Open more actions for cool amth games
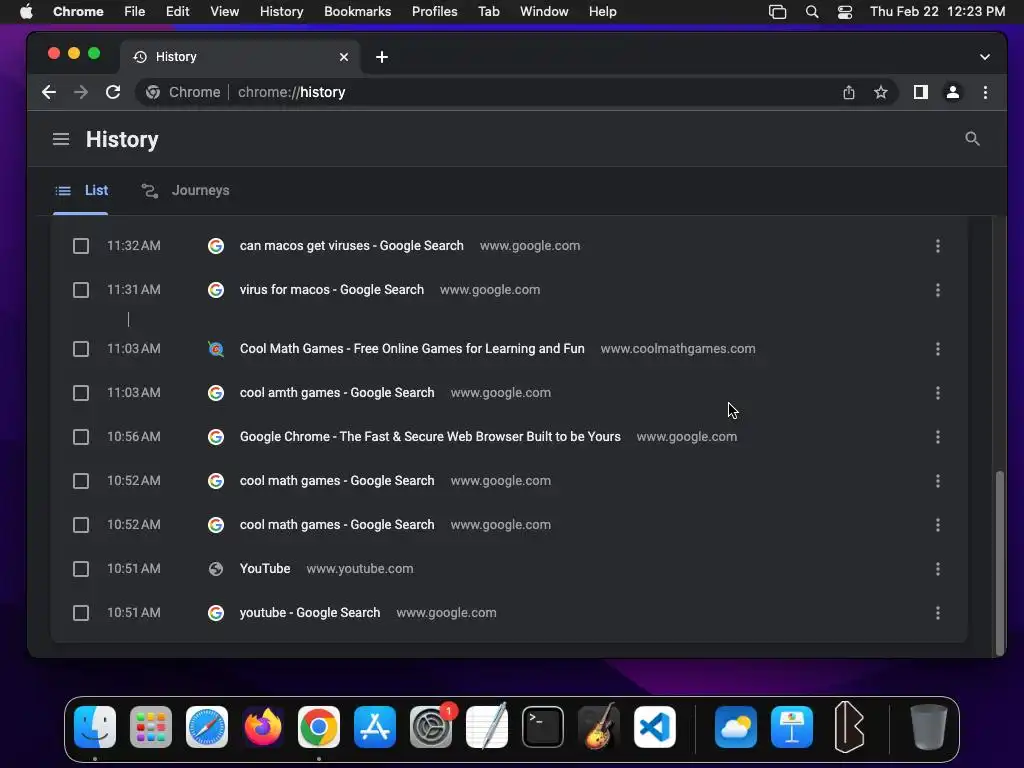The width and height of the screenshot is (1024, 768). pyautogui.click(x=938, y=393)
